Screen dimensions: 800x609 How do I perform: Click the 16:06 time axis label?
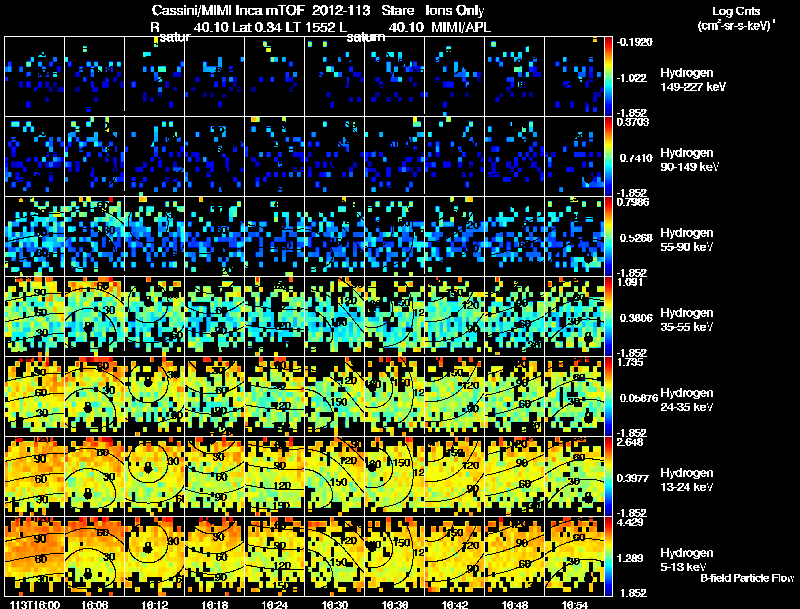(x=95, y=604)
